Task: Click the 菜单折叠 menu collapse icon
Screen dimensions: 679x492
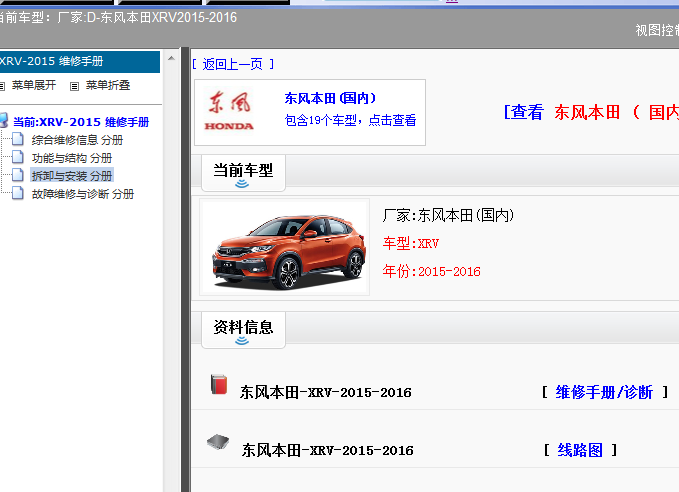Action: coord(74,86)
